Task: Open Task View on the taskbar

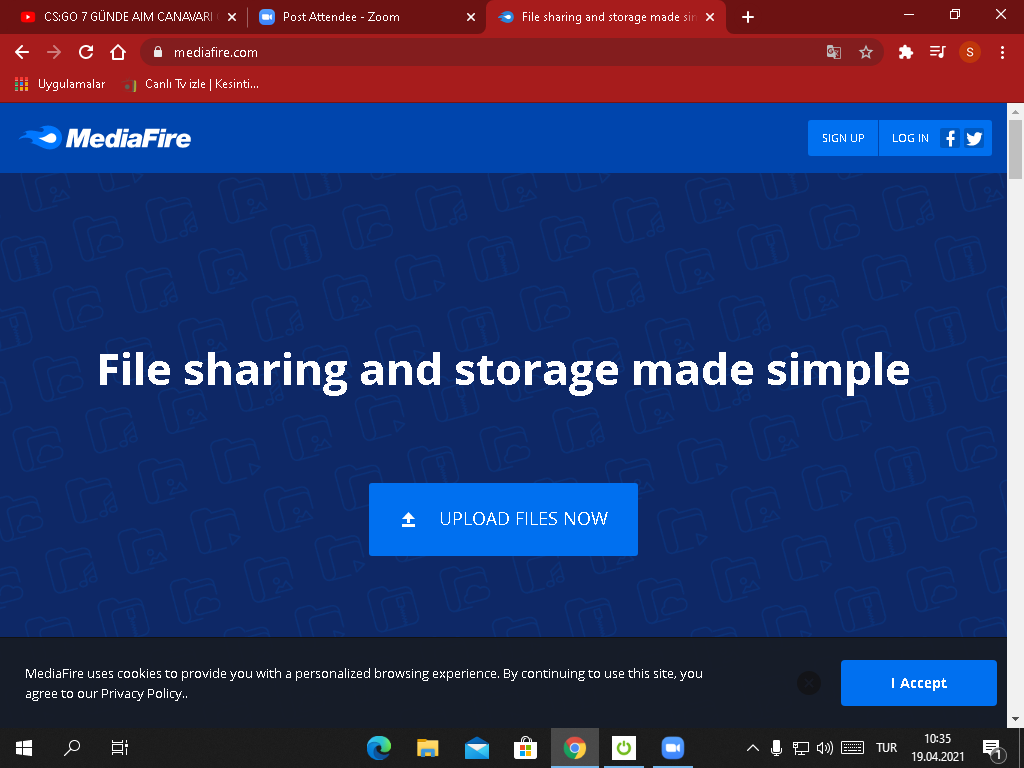Action: click(120, 748)
